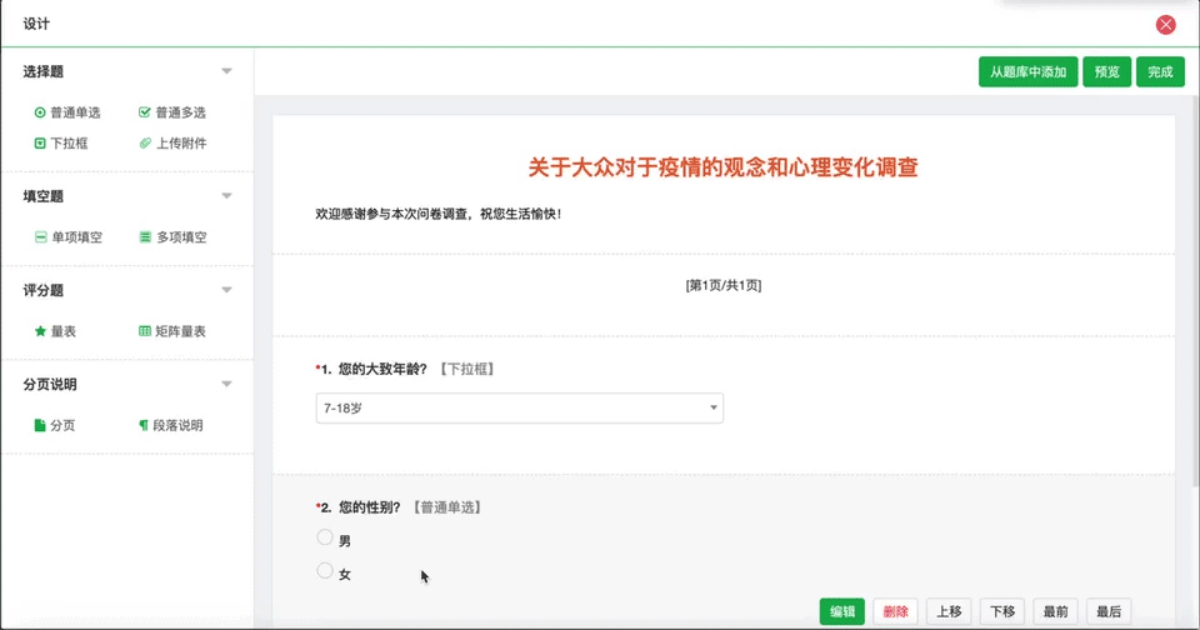This screenshot has height=630, width=1200.
Task: Click the 上传附件 paperclip icon
Action: [x=144, y=143]
